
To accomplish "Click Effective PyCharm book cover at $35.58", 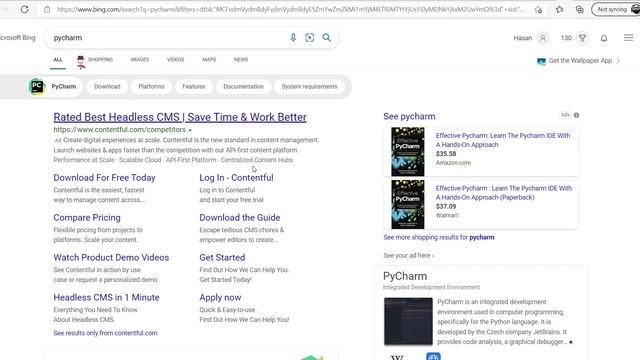I will [x=408, y=152].
